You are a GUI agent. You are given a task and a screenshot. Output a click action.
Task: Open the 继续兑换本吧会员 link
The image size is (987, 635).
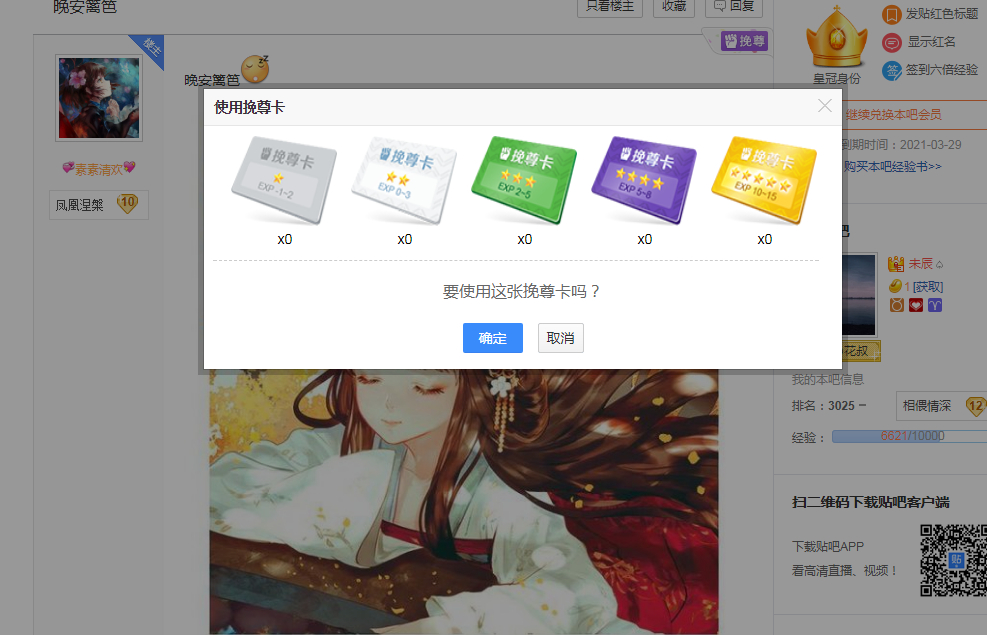point(894,115)
